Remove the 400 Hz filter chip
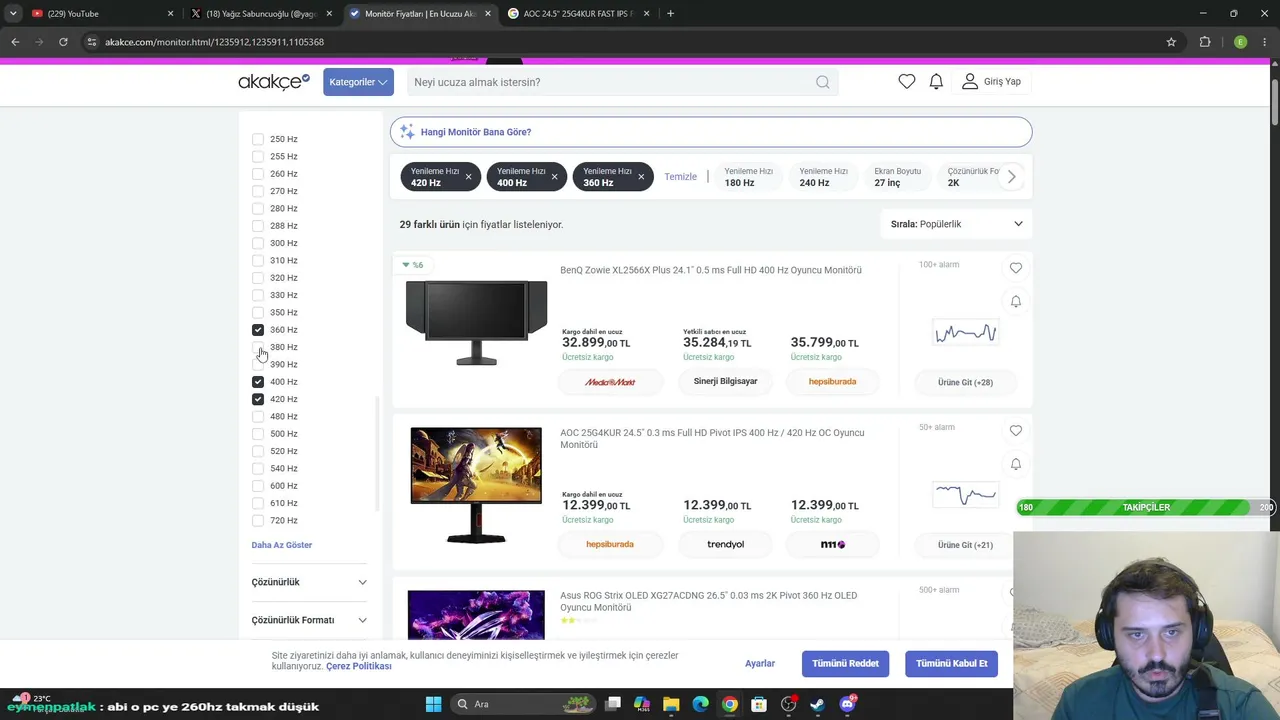Image resolution: width=1280 pixels, height=720 pixels. point(554,177)
